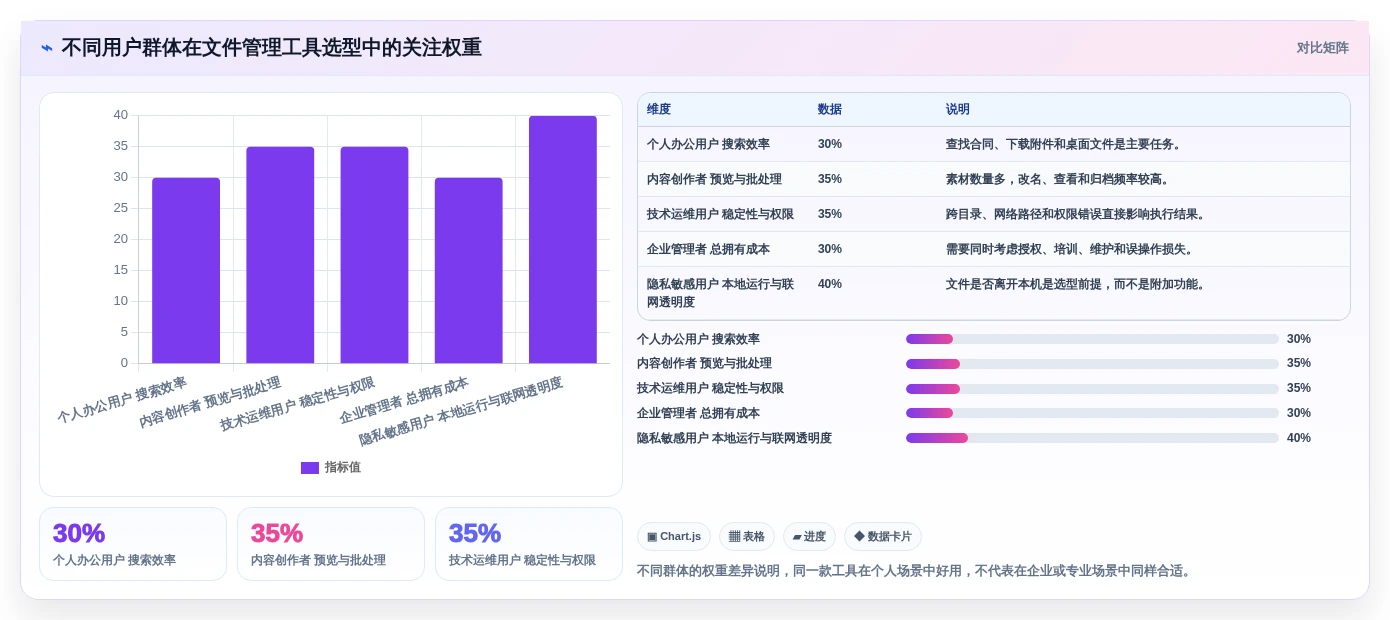Click the 40% value in the table
This screenshot has width=1390, height=620.
[830, 284]
